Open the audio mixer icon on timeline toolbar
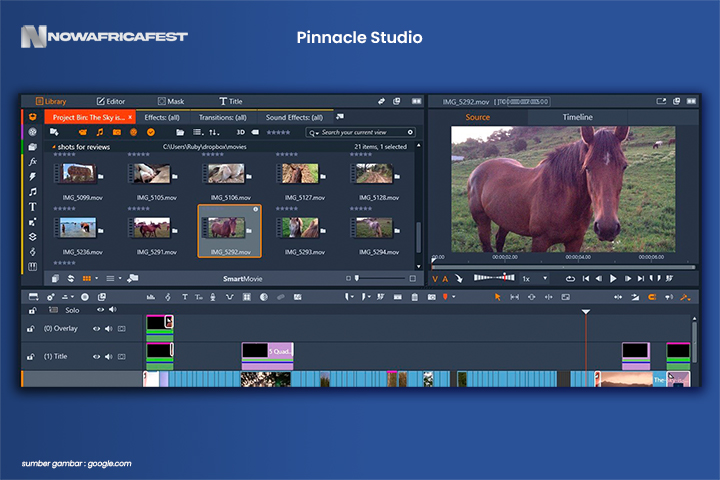720x480 pixels. (x=151, y=297)
